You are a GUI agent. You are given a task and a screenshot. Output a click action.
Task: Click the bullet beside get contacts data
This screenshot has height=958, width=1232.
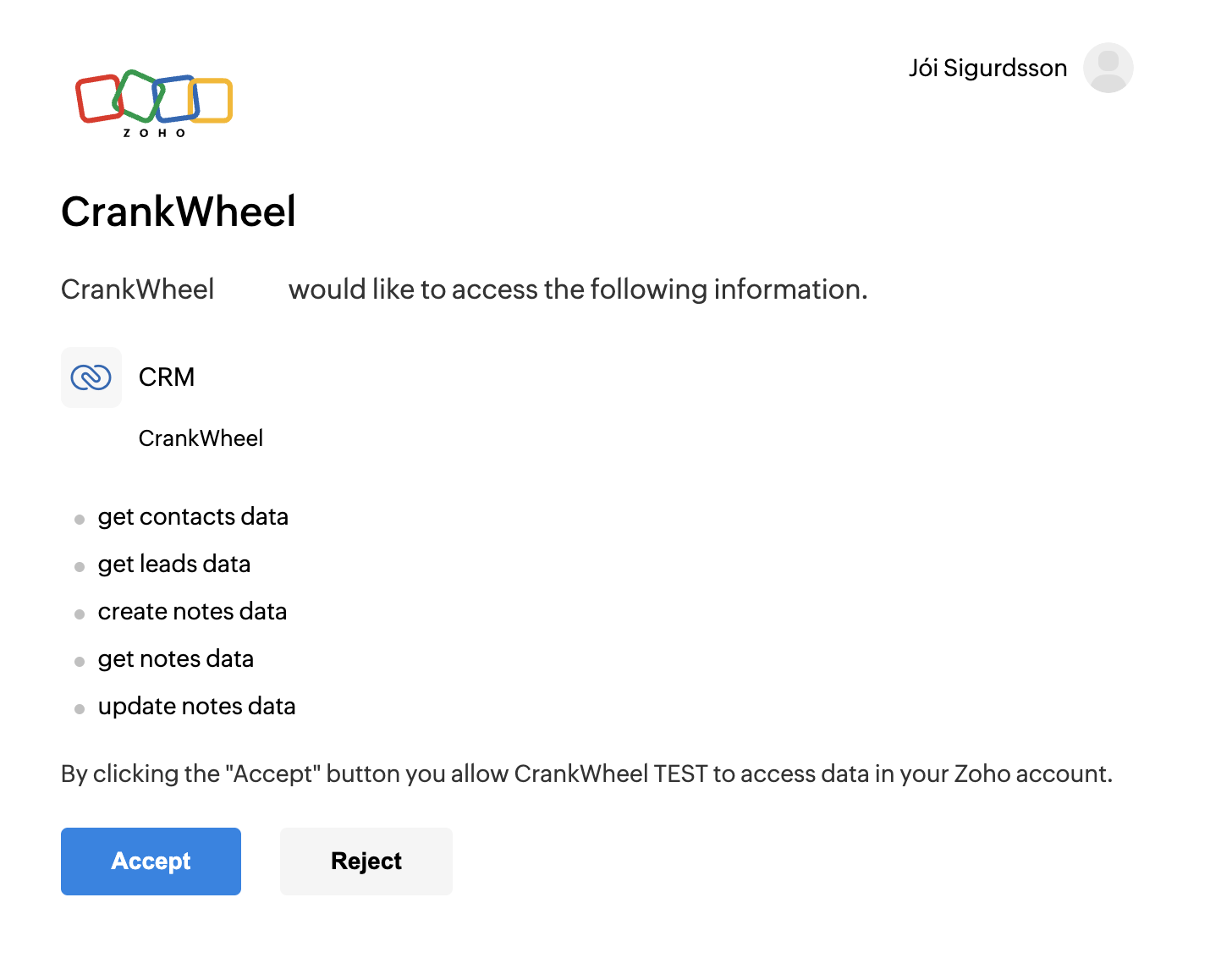(x=80, y=520)
